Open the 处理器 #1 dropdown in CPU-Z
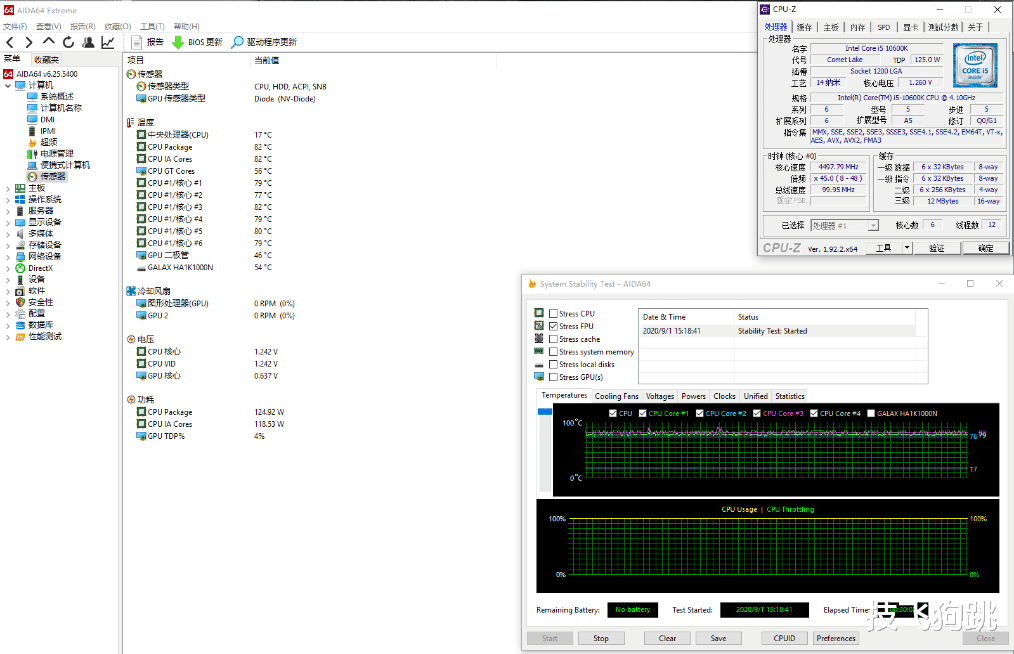 coord(873,225)
